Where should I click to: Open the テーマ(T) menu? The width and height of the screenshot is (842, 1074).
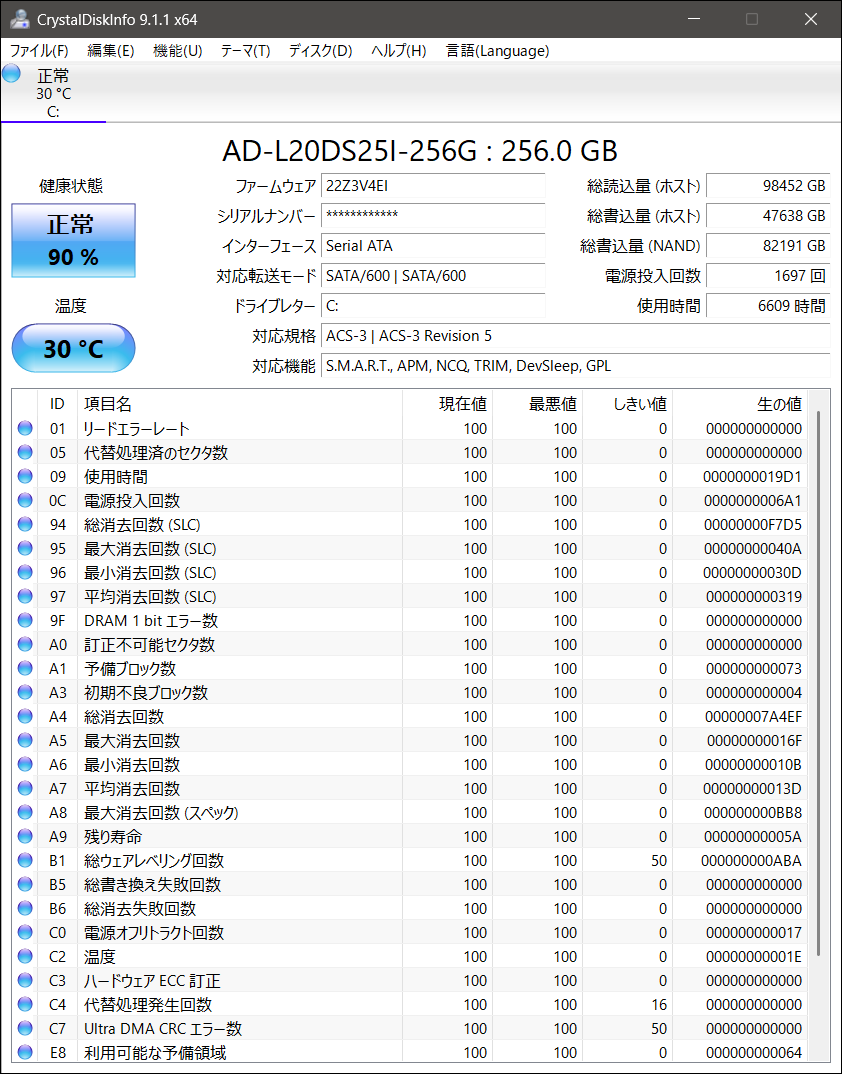[245, 51]
